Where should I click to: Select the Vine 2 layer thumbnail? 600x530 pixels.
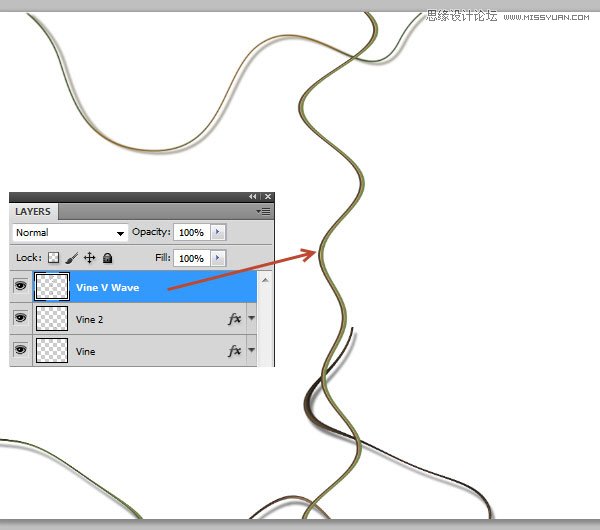[x=52, y=318]
